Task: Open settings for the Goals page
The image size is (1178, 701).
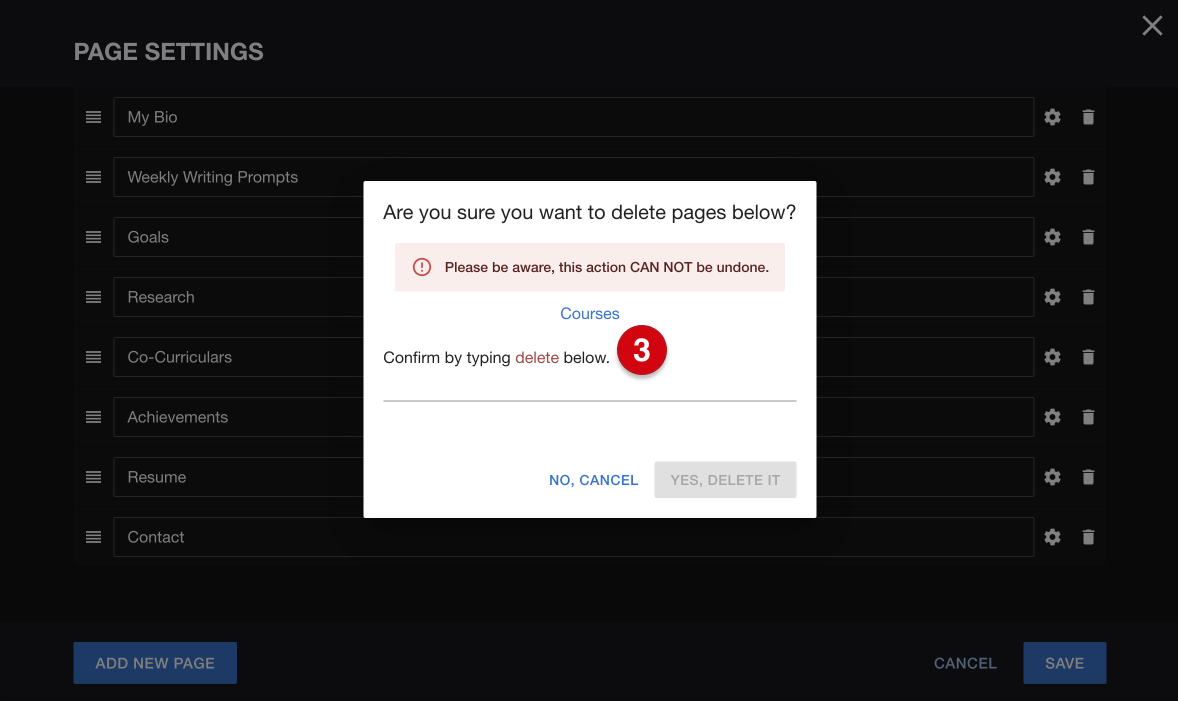Action: tap(1052, 237)
